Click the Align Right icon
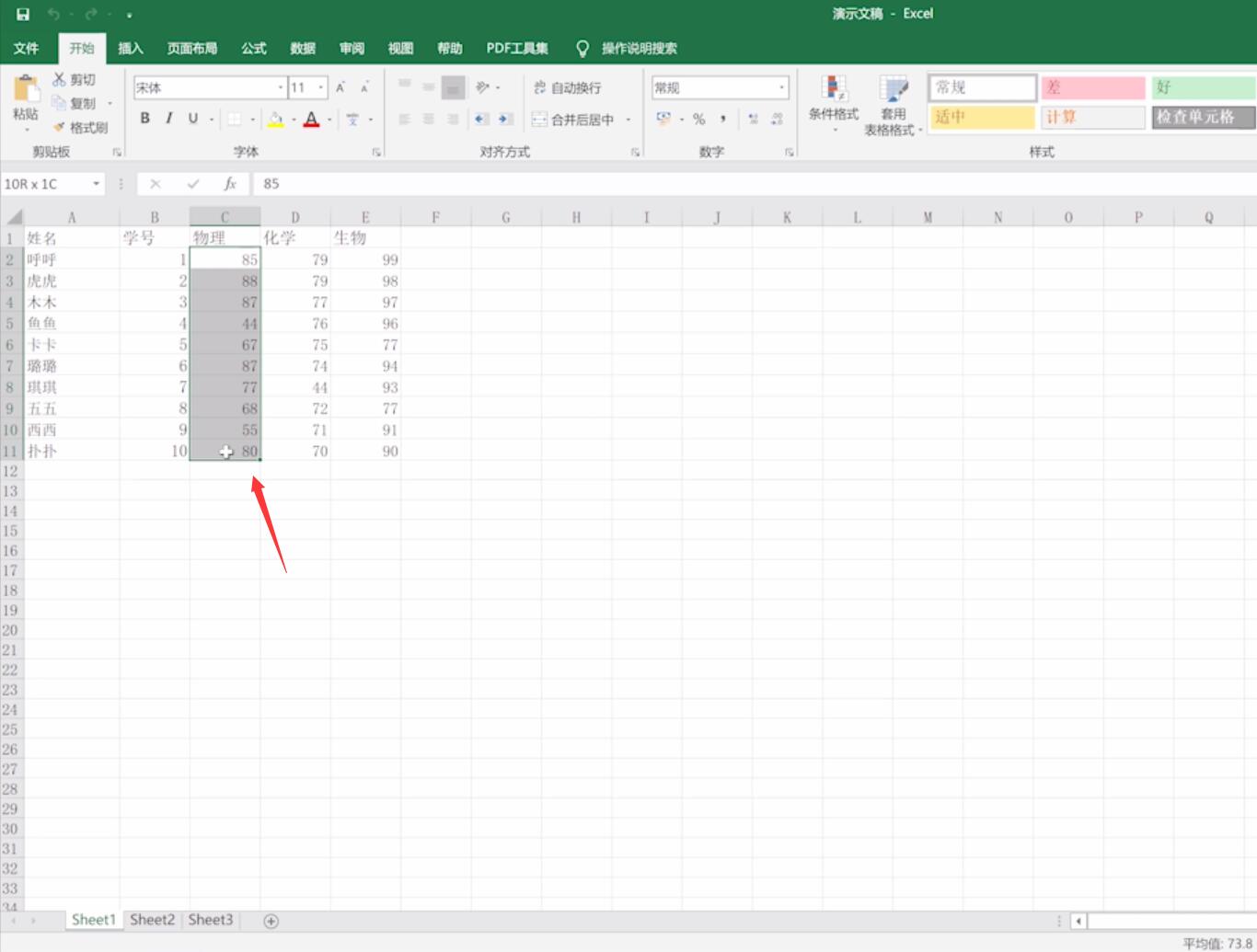The width and height of the screenshot is (1257, 952). click(453, 119)
